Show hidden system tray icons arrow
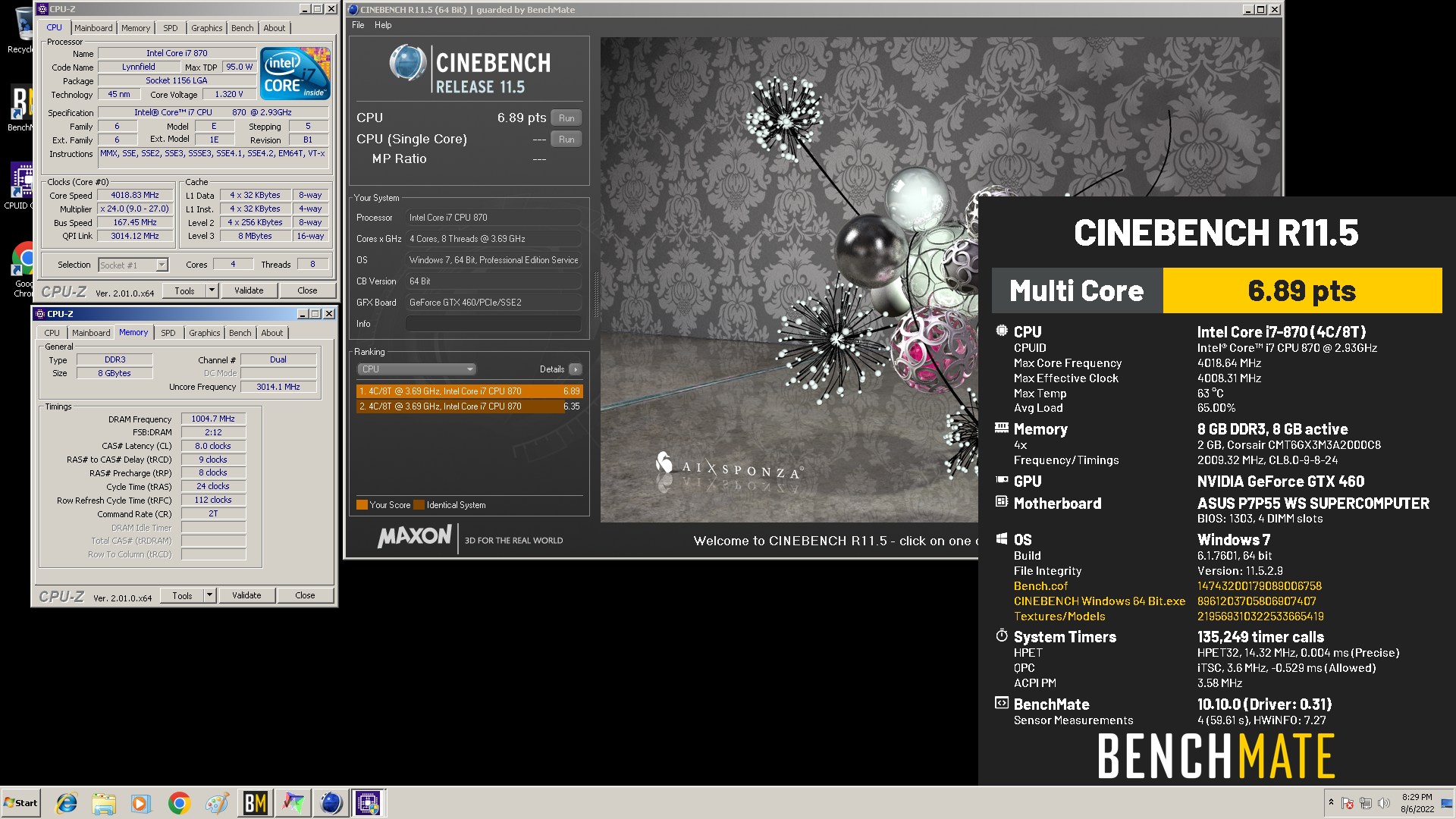 coord(1331,803)
